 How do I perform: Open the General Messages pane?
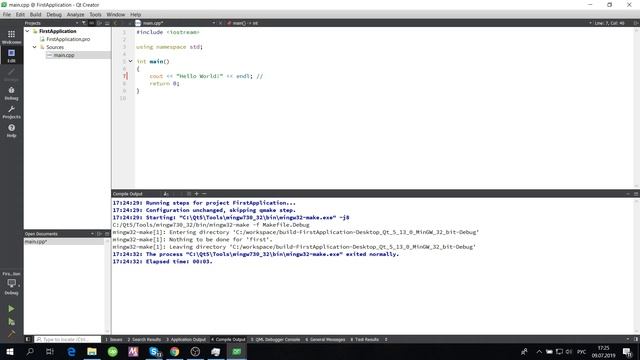pyautogui.click(x=325, y=339)
